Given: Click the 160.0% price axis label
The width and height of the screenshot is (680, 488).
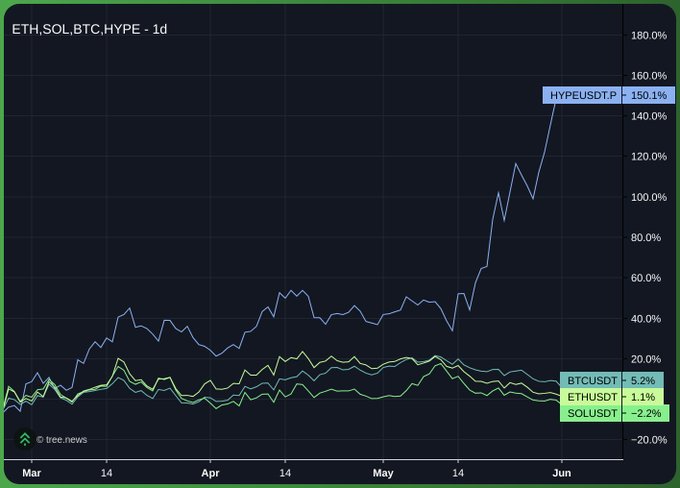Looking at the screenshot, I should pyautogui.click(x=649, y=76).
